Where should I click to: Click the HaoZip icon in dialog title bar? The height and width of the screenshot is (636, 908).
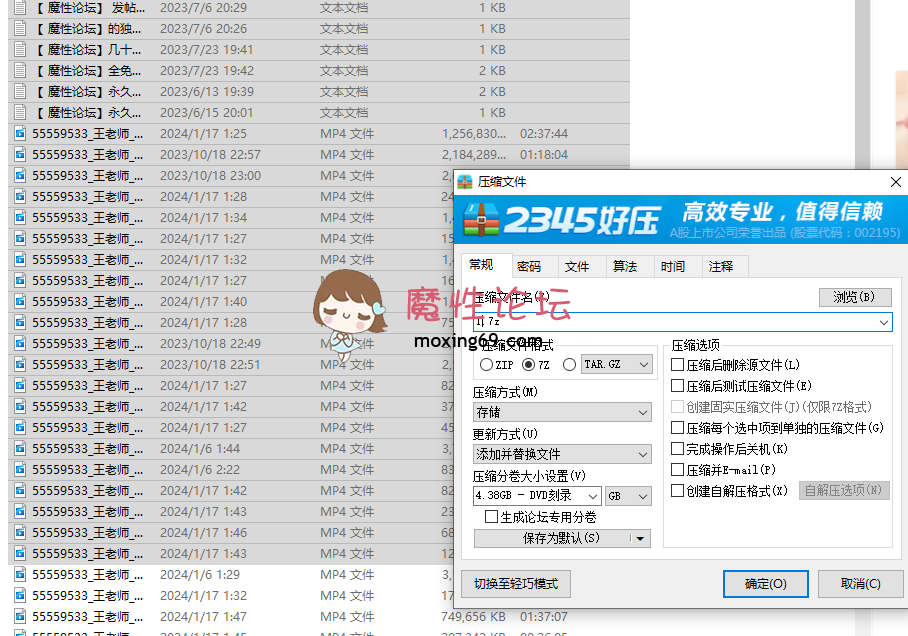463,182
